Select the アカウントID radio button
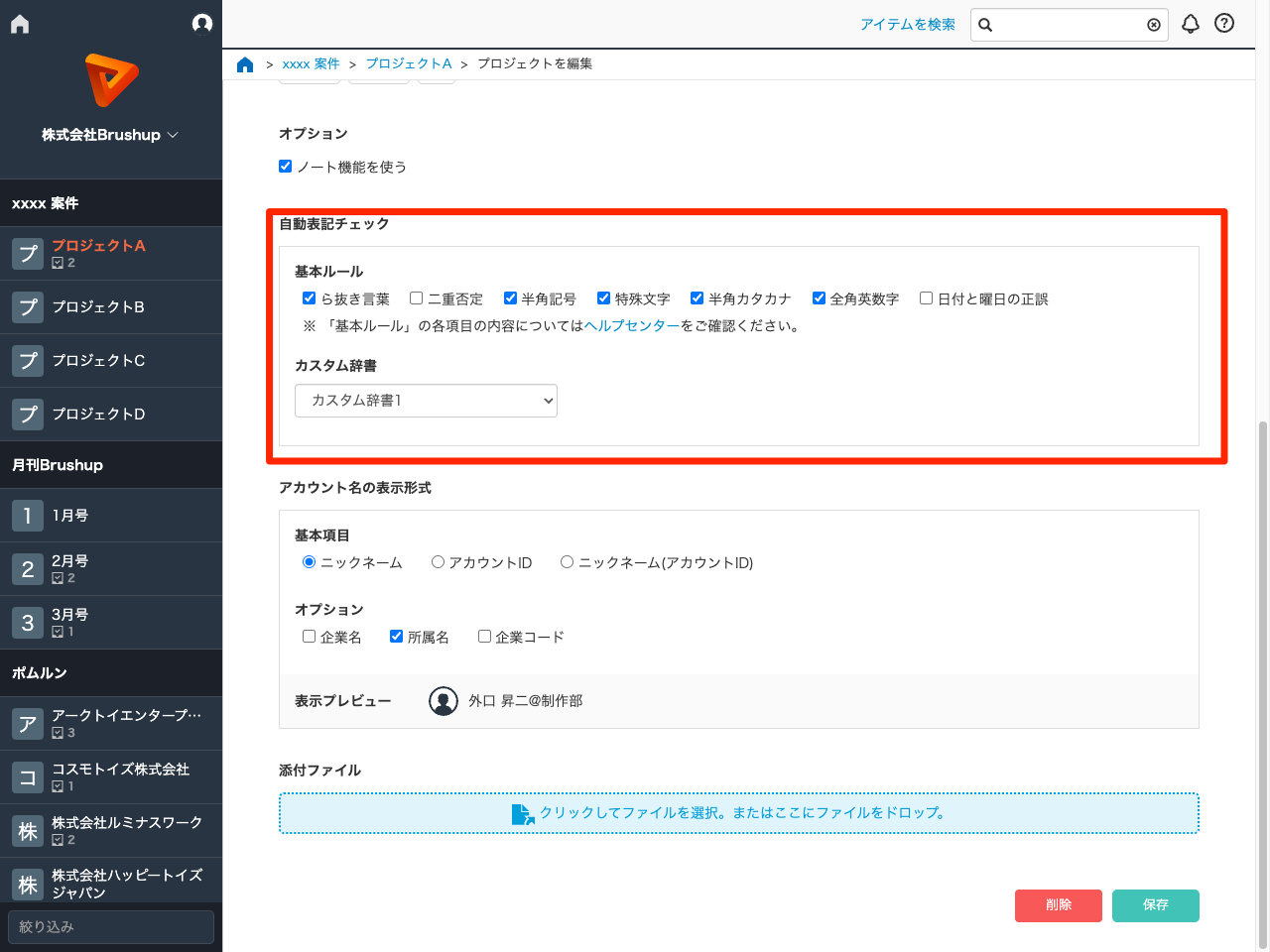 coord(438,562)
